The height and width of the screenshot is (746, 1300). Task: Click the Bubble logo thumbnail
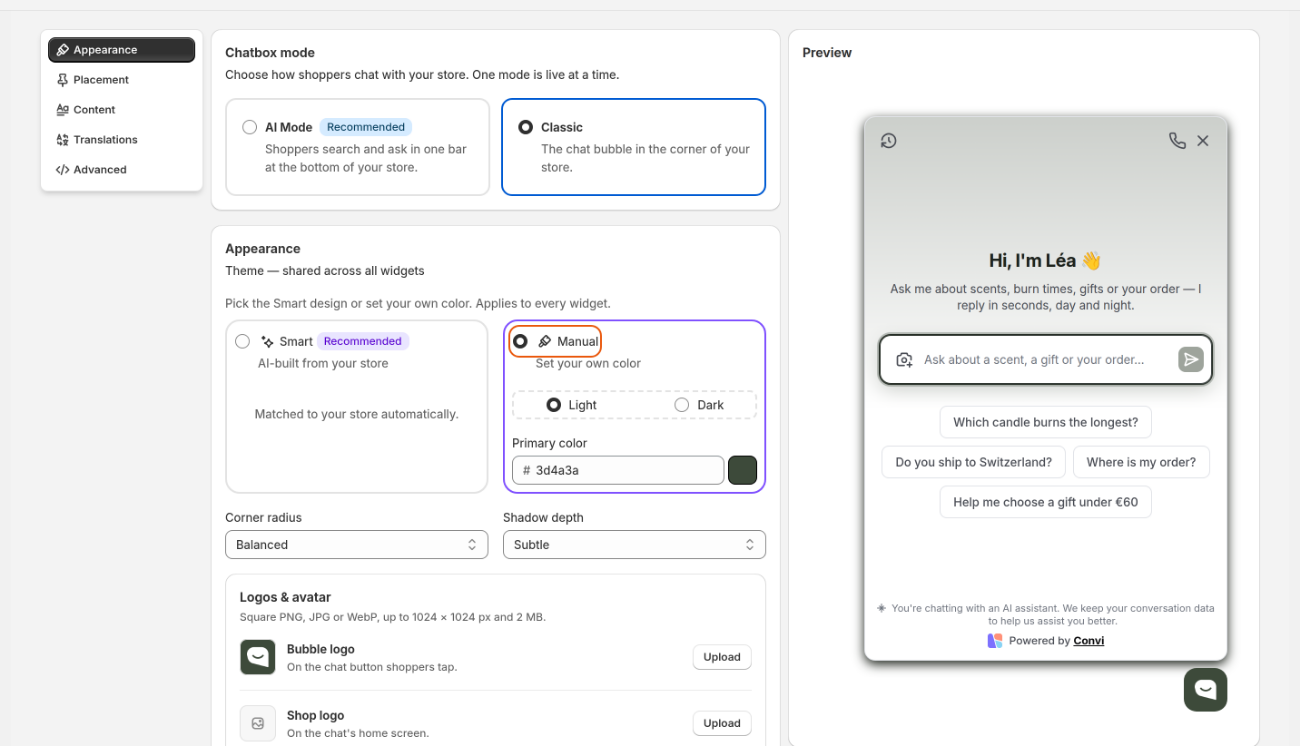point(258,657)
